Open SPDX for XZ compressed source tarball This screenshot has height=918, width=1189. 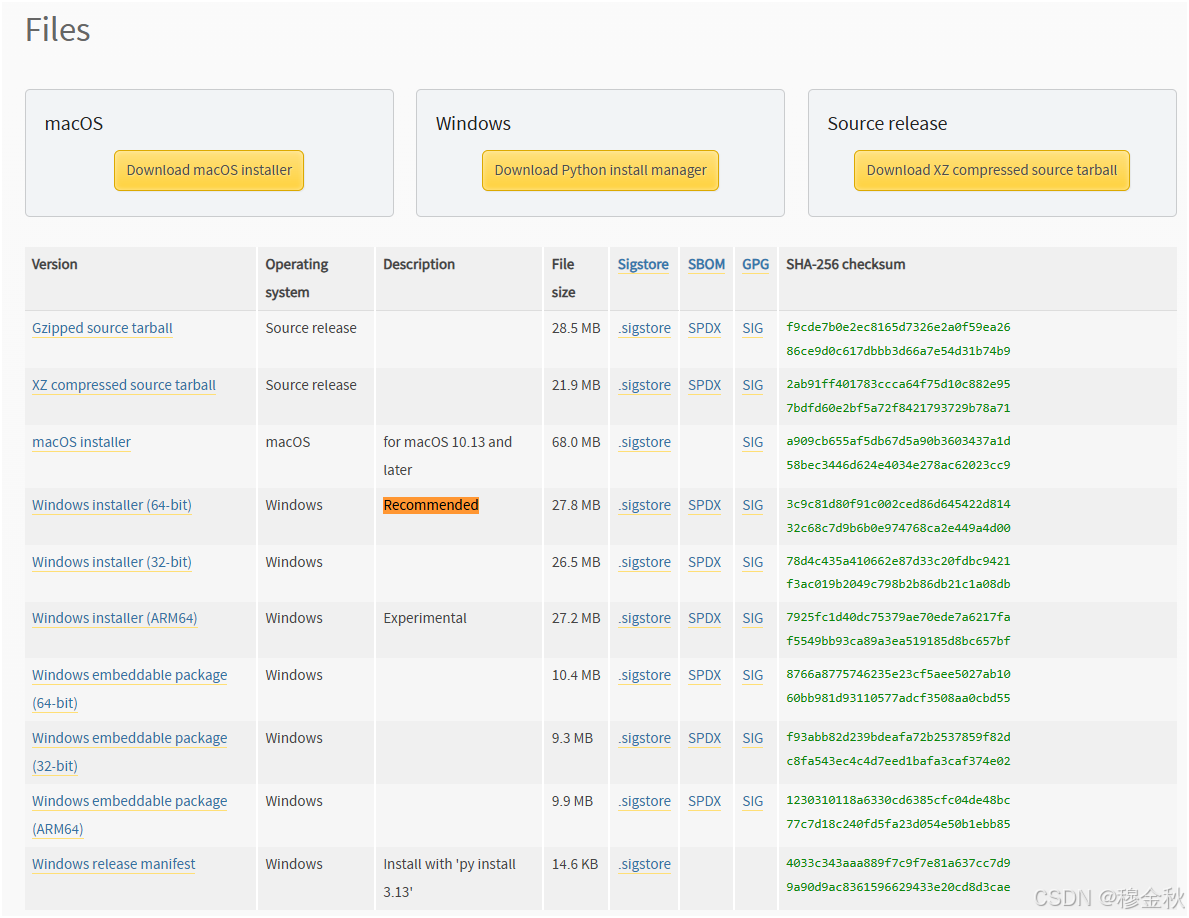pyautogui.click(x=704, y=385)
